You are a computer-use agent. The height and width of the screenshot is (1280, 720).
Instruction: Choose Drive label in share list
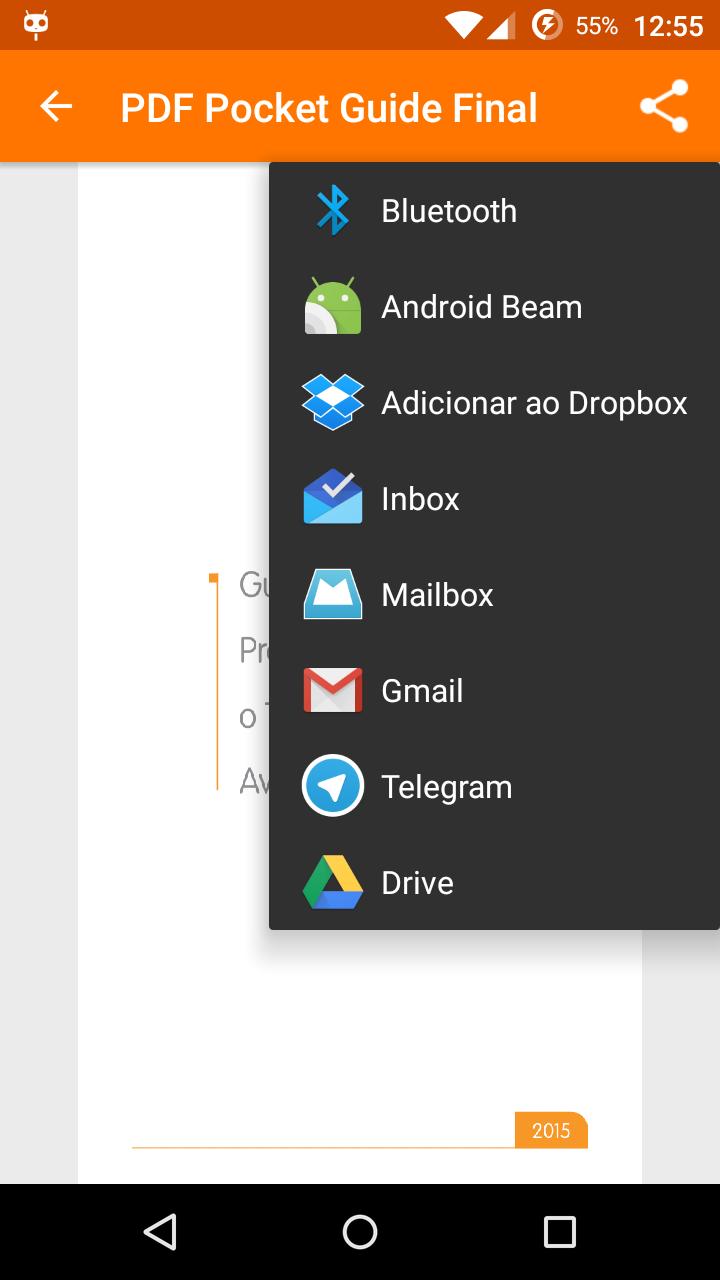tap(418, 883)
